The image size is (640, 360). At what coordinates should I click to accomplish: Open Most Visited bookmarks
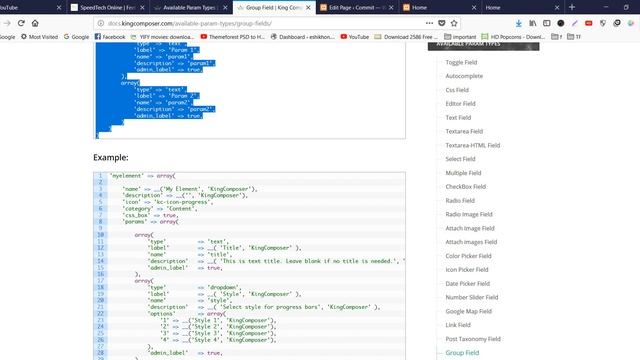click(x=39, y=37)
